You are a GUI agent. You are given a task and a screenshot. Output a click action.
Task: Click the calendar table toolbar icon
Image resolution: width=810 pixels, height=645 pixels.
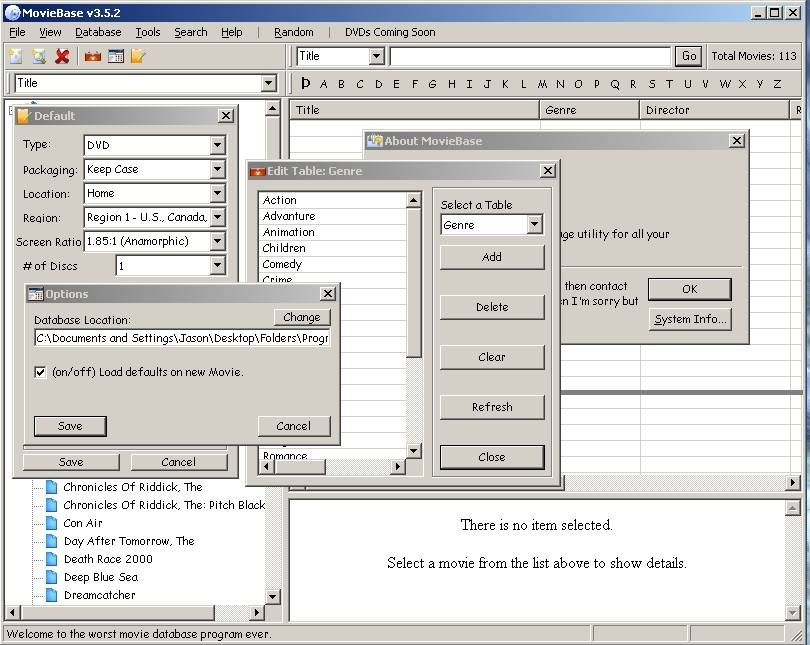(x=116, y=57)
